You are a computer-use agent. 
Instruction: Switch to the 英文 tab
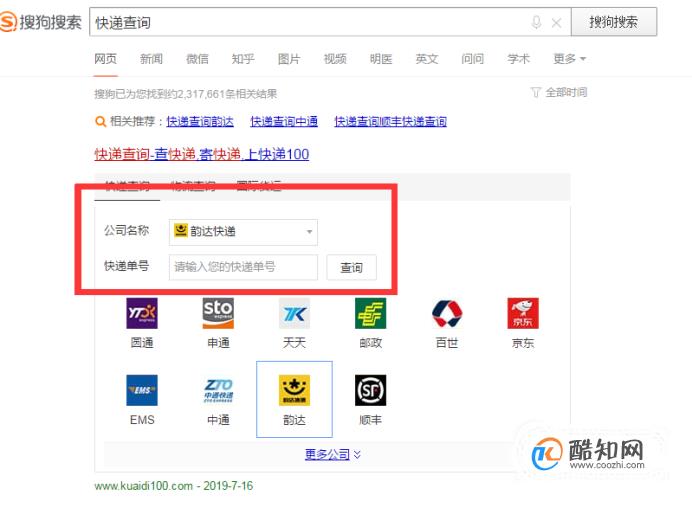[x=427, y=59]
